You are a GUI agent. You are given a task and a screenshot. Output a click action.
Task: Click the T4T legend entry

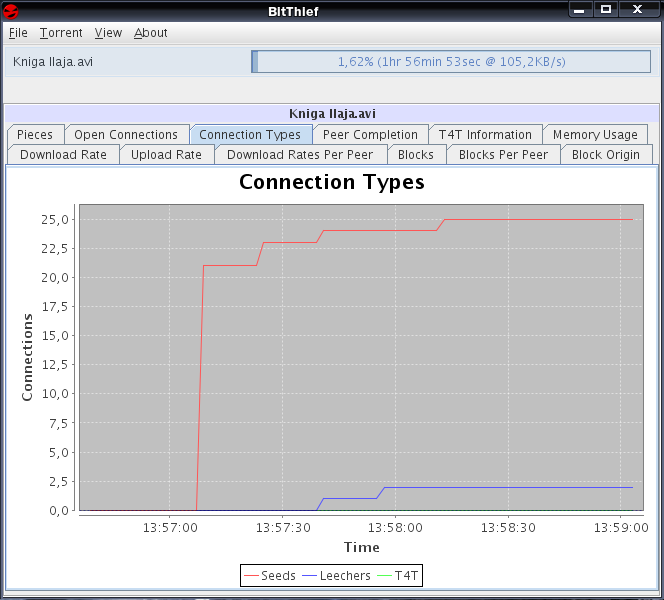(x=397, y=575)
